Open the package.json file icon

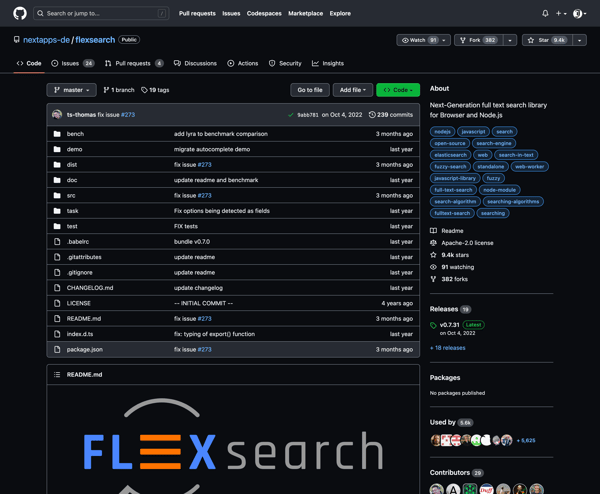pyautogui.click(x=57, y=349)
